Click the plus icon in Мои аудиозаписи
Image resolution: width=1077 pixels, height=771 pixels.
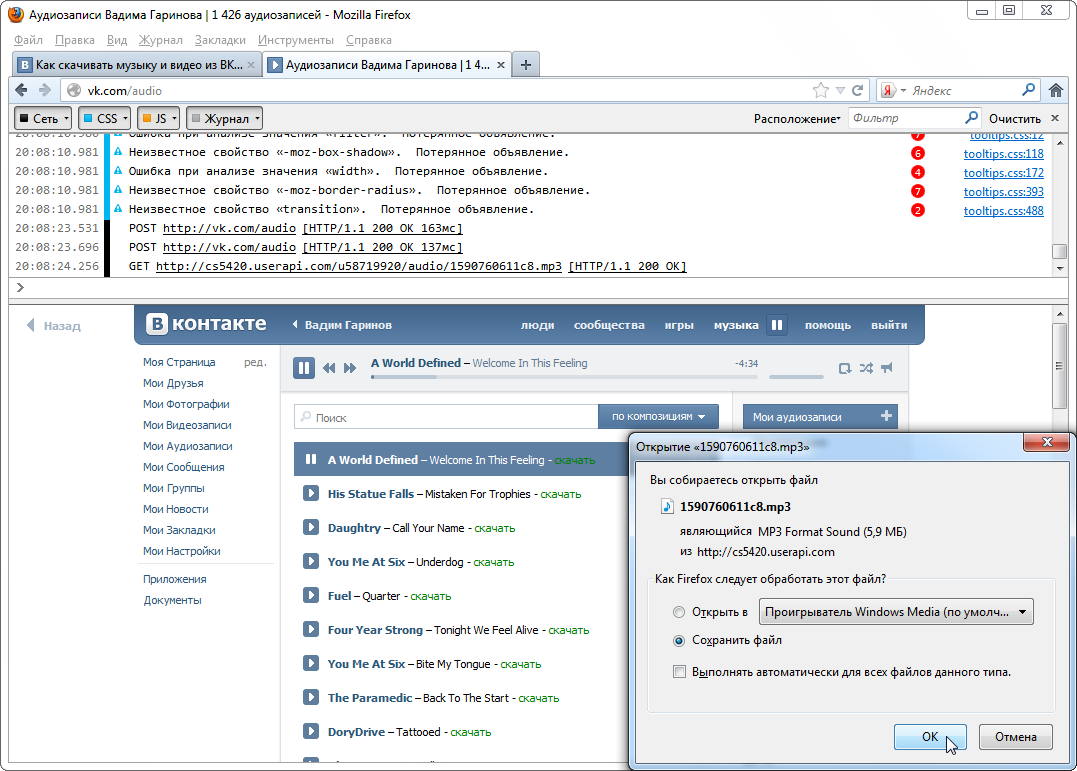(x=886, y=416)
